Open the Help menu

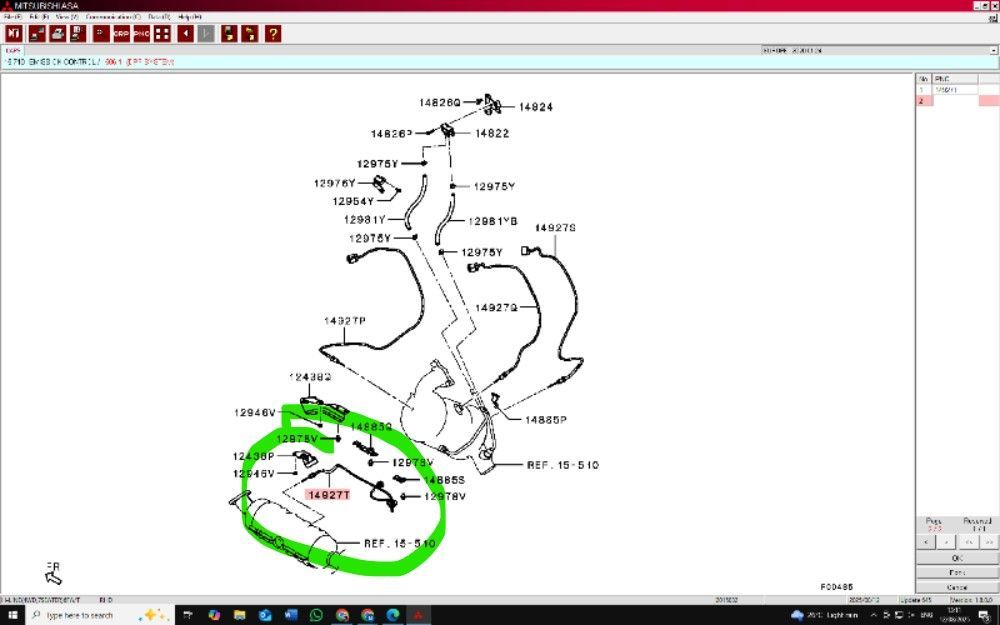click(x=188, y=17)
